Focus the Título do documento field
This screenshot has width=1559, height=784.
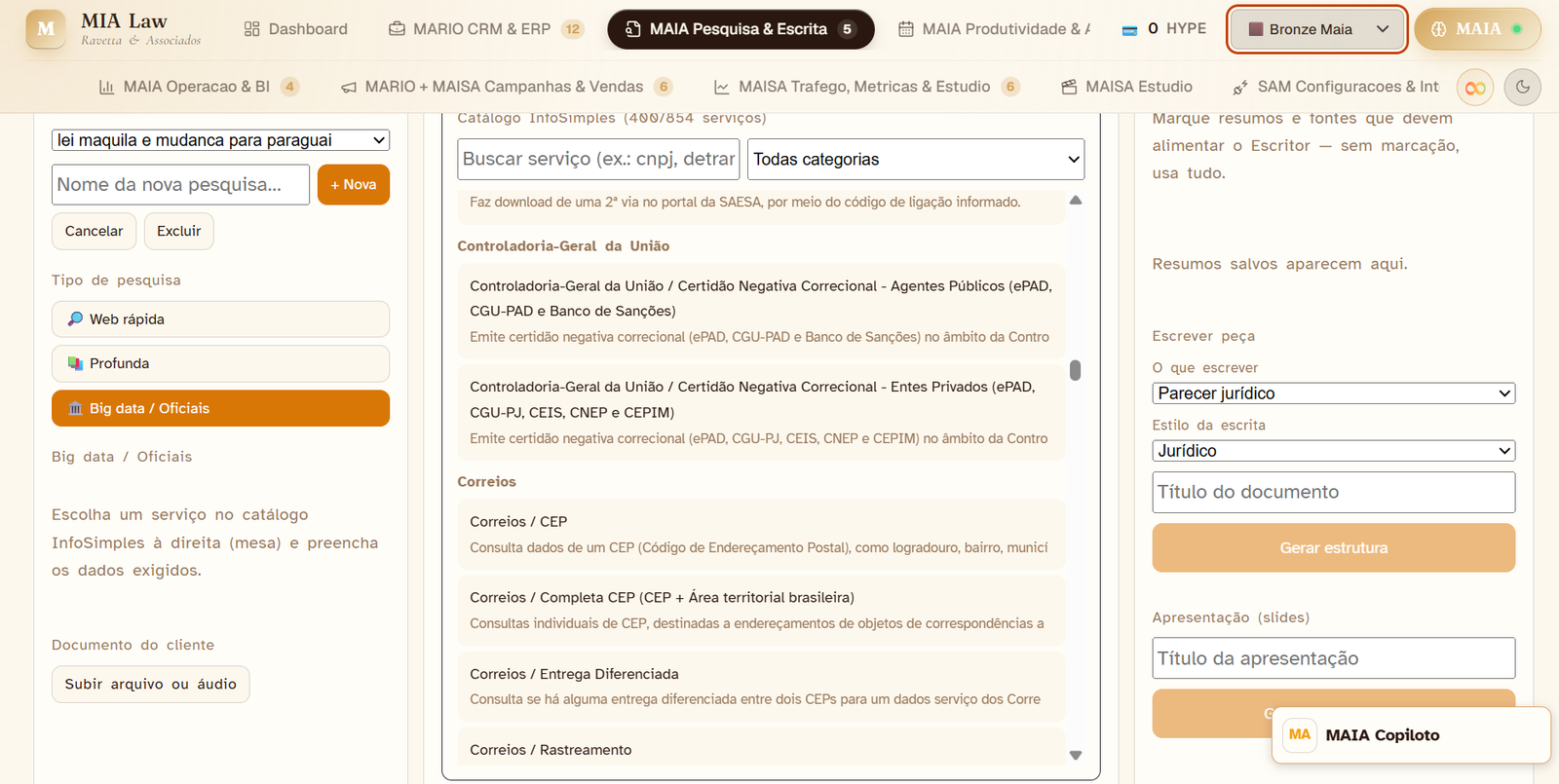[1333, 492]
